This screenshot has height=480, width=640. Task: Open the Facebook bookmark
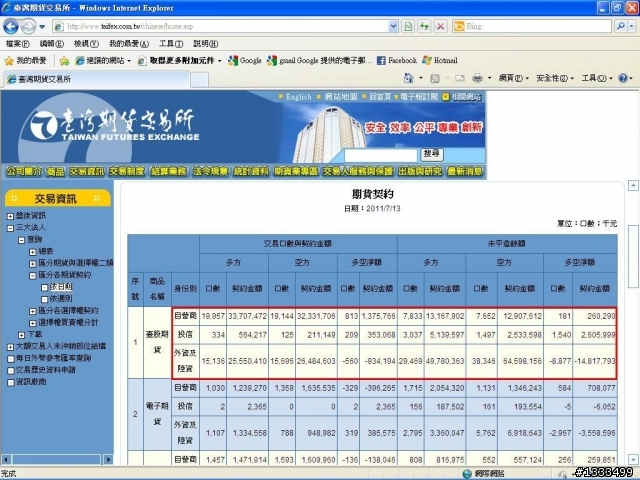pyautogui.click(x=397, y=61)
